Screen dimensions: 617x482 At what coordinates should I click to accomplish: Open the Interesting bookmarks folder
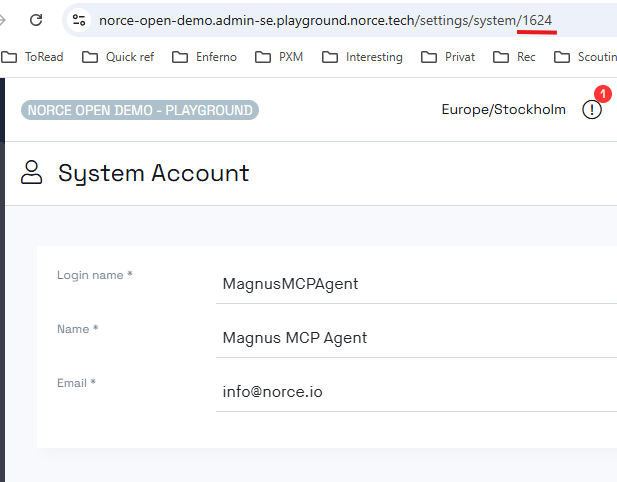pyautogui.click(x=362, y=57)
